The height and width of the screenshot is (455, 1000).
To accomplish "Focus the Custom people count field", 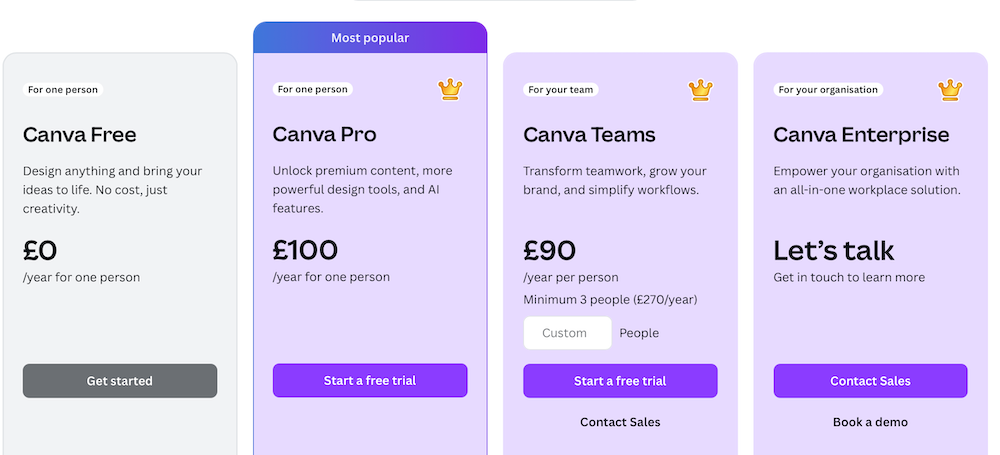I will [567, 333].
